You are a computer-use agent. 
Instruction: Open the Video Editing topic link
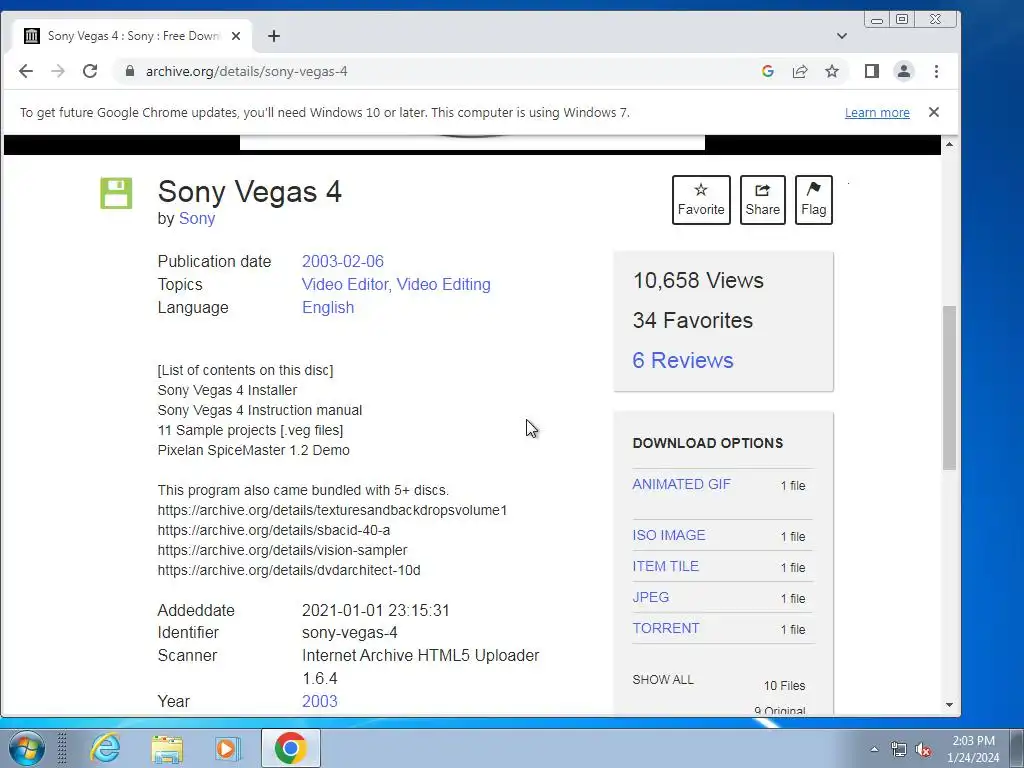pyautogui.click(x=443, y=284)
